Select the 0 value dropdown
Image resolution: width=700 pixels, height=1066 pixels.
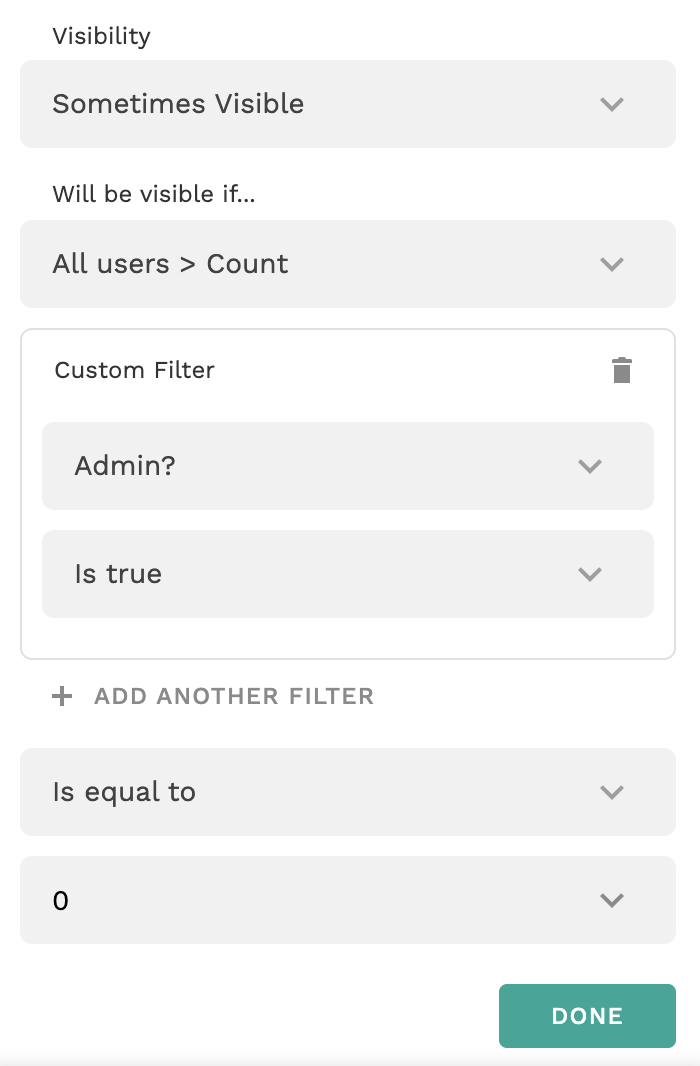coord(300,900)
